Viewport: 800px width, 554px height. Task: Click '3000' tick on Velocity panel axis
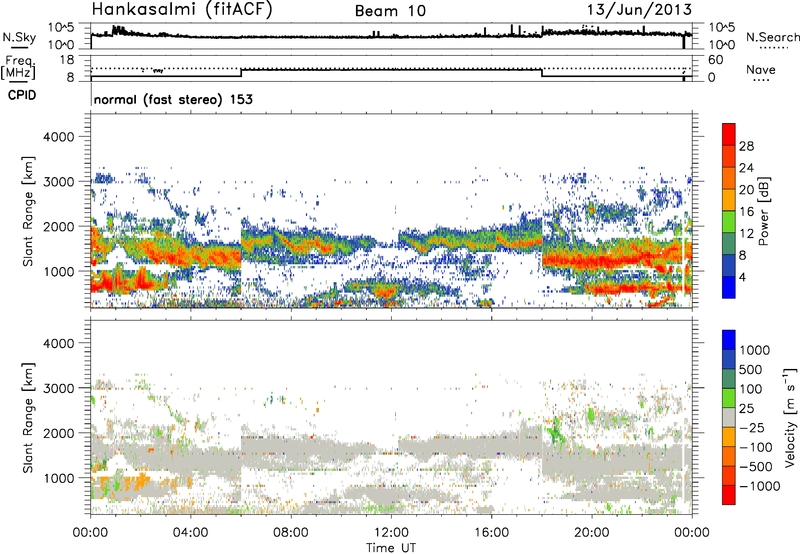click(58, 388)
